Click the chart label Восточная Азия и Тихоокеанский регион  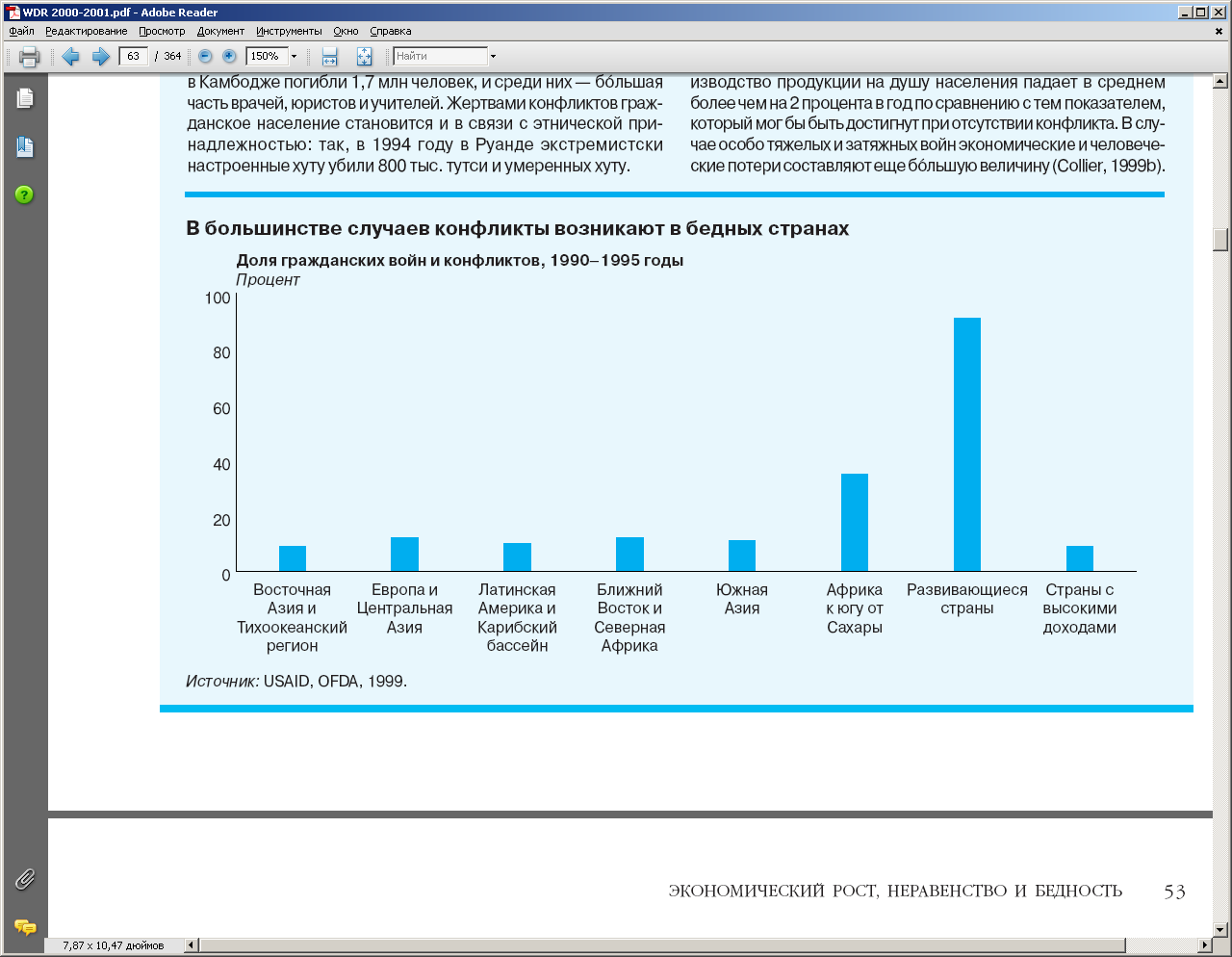click(292, 617)
